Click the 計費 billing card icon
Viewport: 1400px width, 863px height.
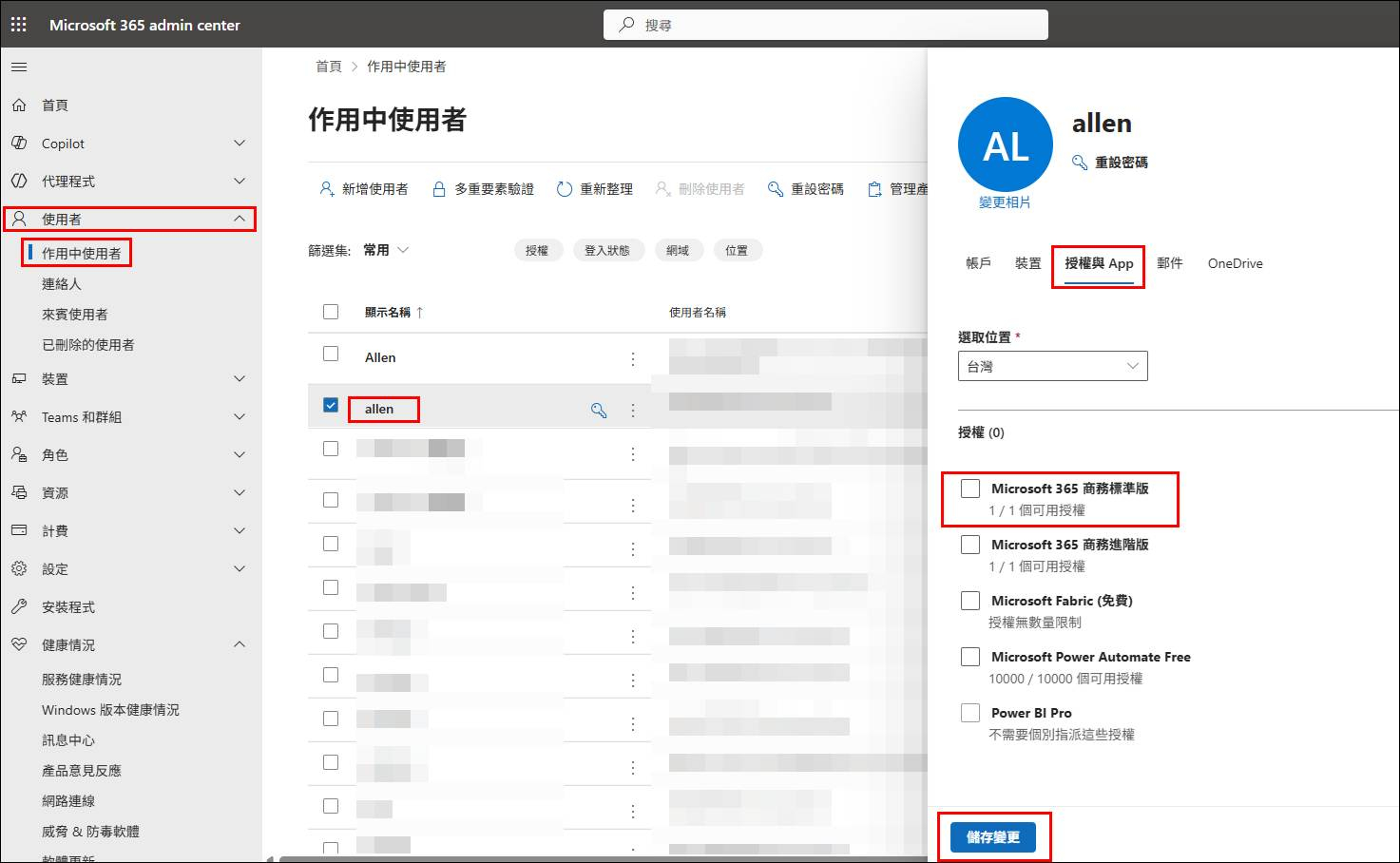19,531
